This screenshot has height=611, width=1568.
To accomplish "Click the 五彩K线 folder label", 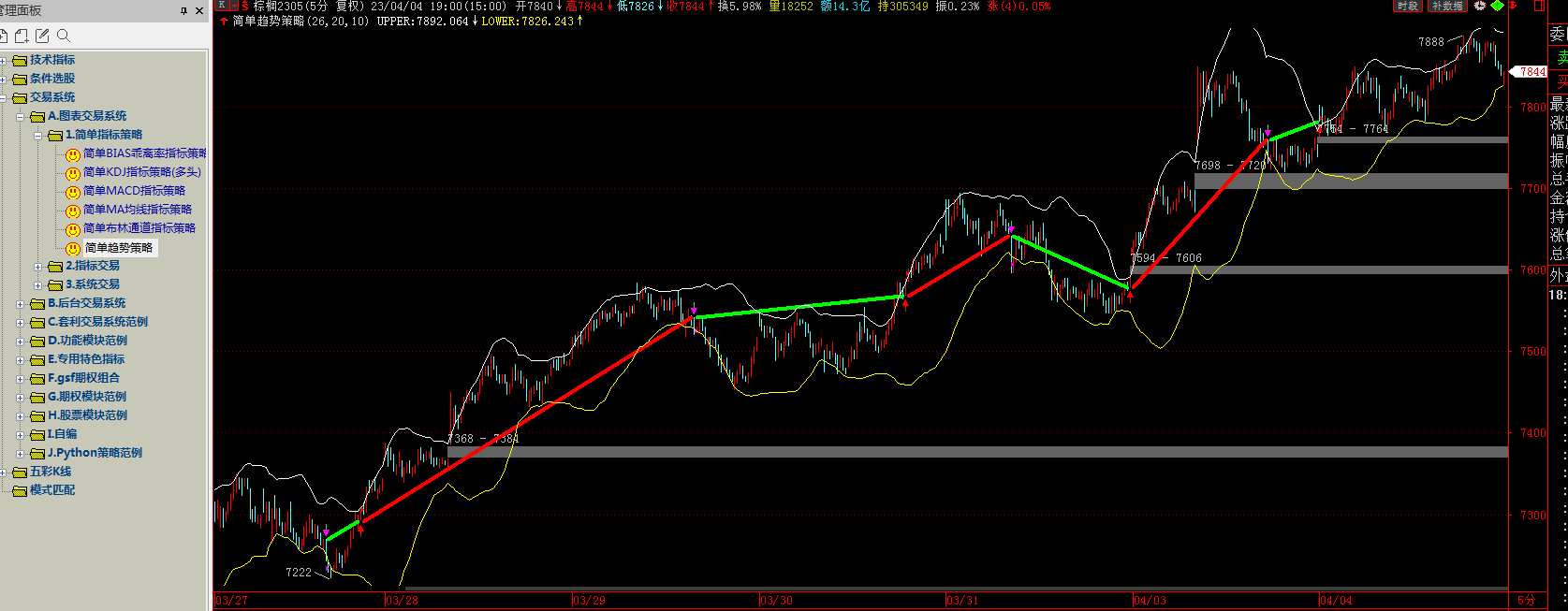I will point(51,472).
